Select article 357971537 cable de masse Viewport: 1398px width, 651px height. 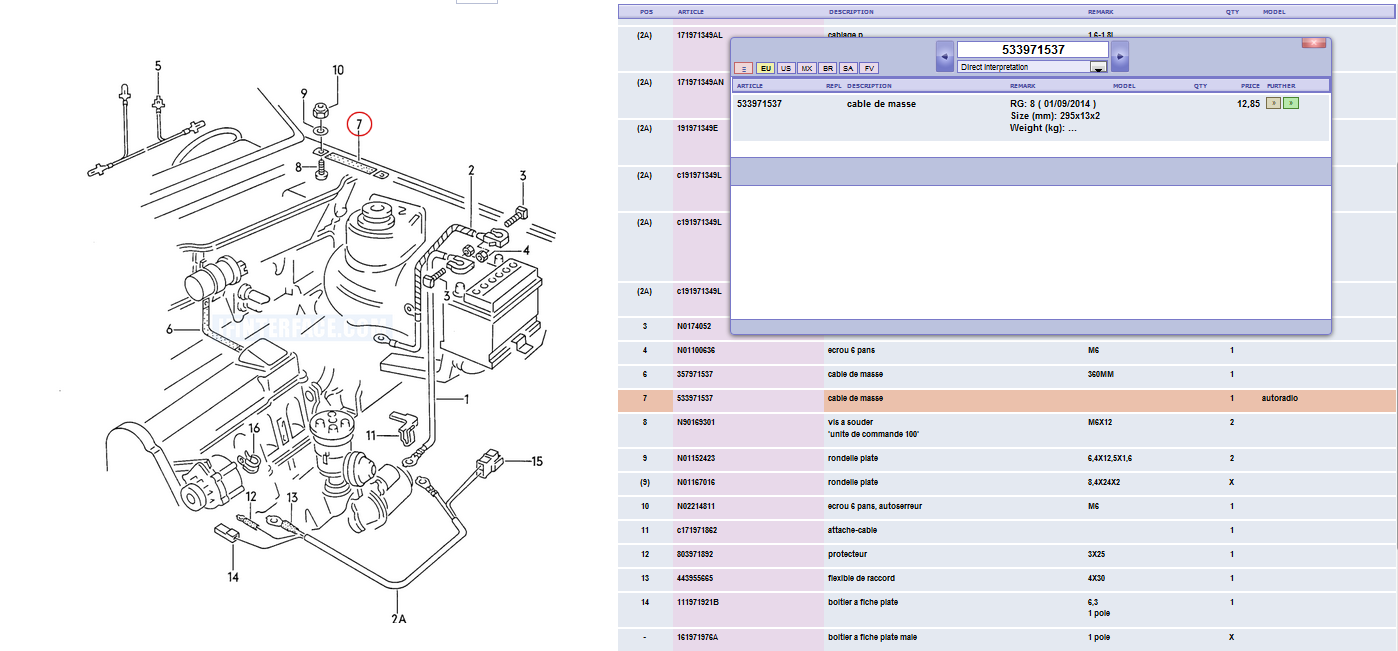click(1007, 375)
